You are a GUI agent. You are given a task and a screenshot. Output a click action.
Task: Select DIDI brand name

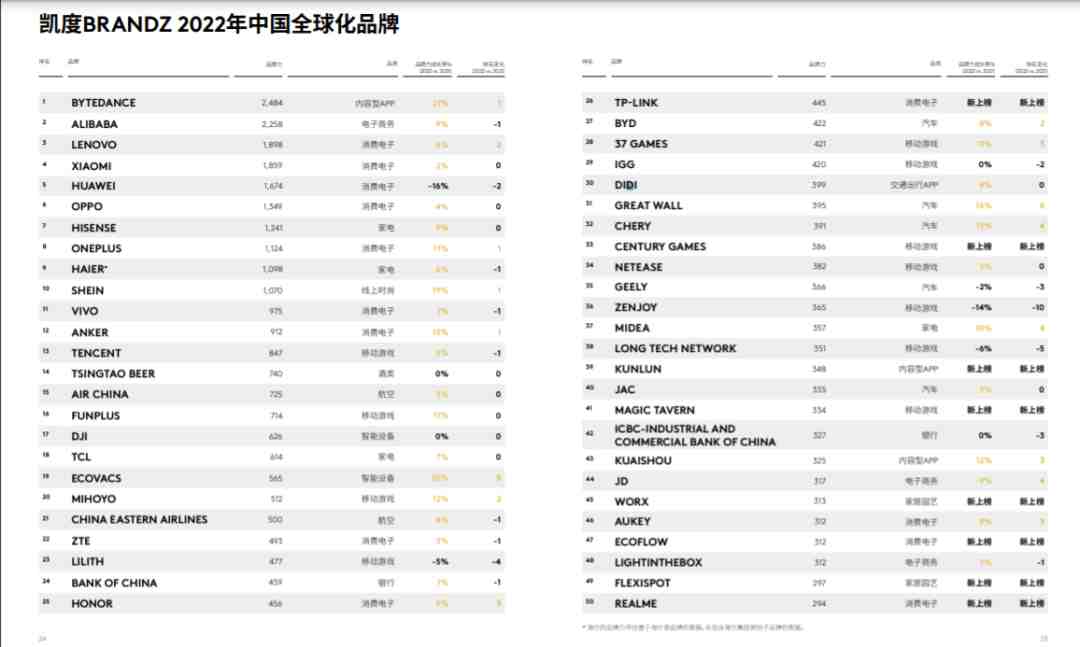[626, 185]
